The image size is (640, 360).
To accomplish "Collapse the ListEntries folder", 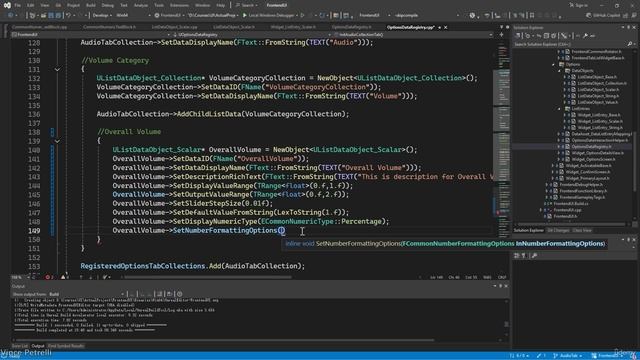I will [560, 109].
